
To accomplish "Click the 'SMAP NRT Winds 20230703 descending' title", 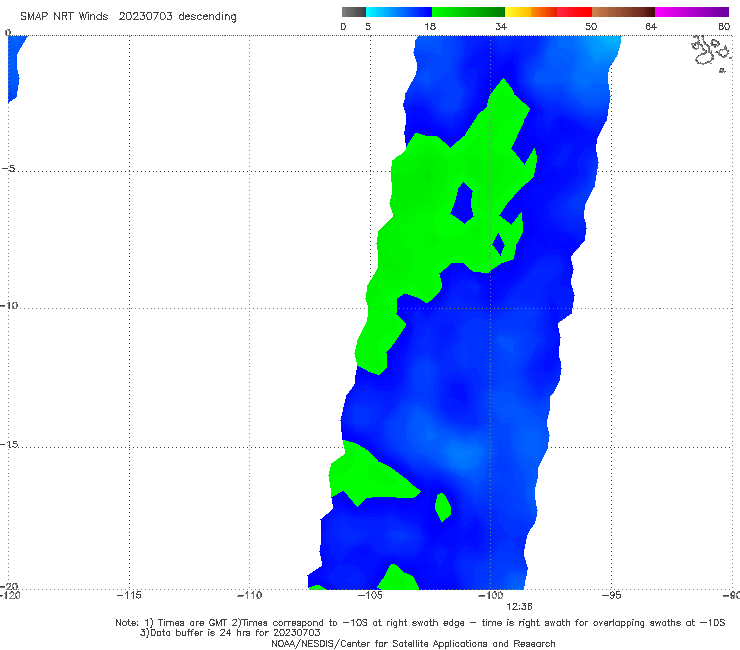I will pos(128,17).
